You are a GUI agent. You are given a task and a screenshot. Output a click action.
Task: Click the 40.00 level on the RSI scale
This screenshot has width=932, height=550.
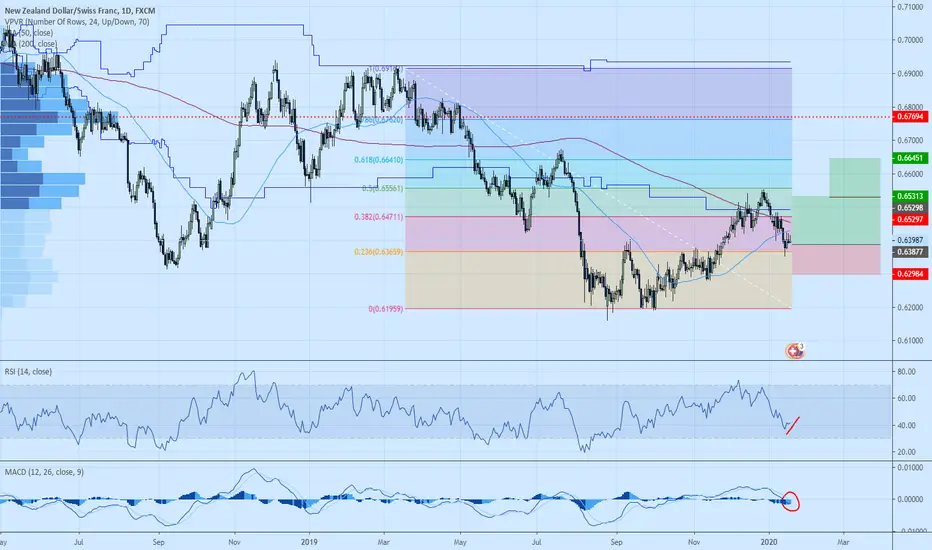[x=906, y=426]
